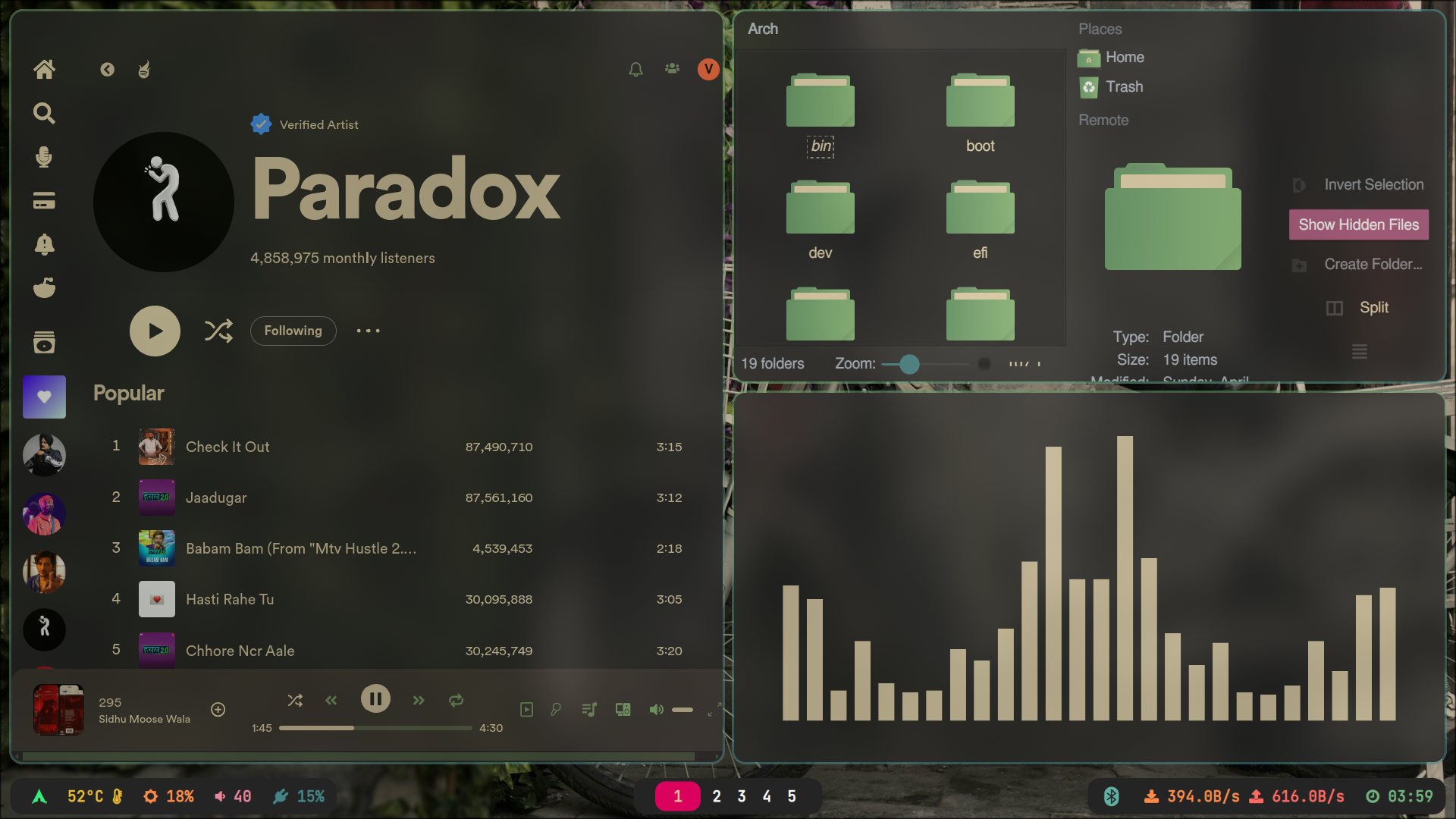Image resolution: width=1456 pixels, height=819 pixels.
Task: Skip to previous track
Action: pyautogui.click(x=331, y=701)
